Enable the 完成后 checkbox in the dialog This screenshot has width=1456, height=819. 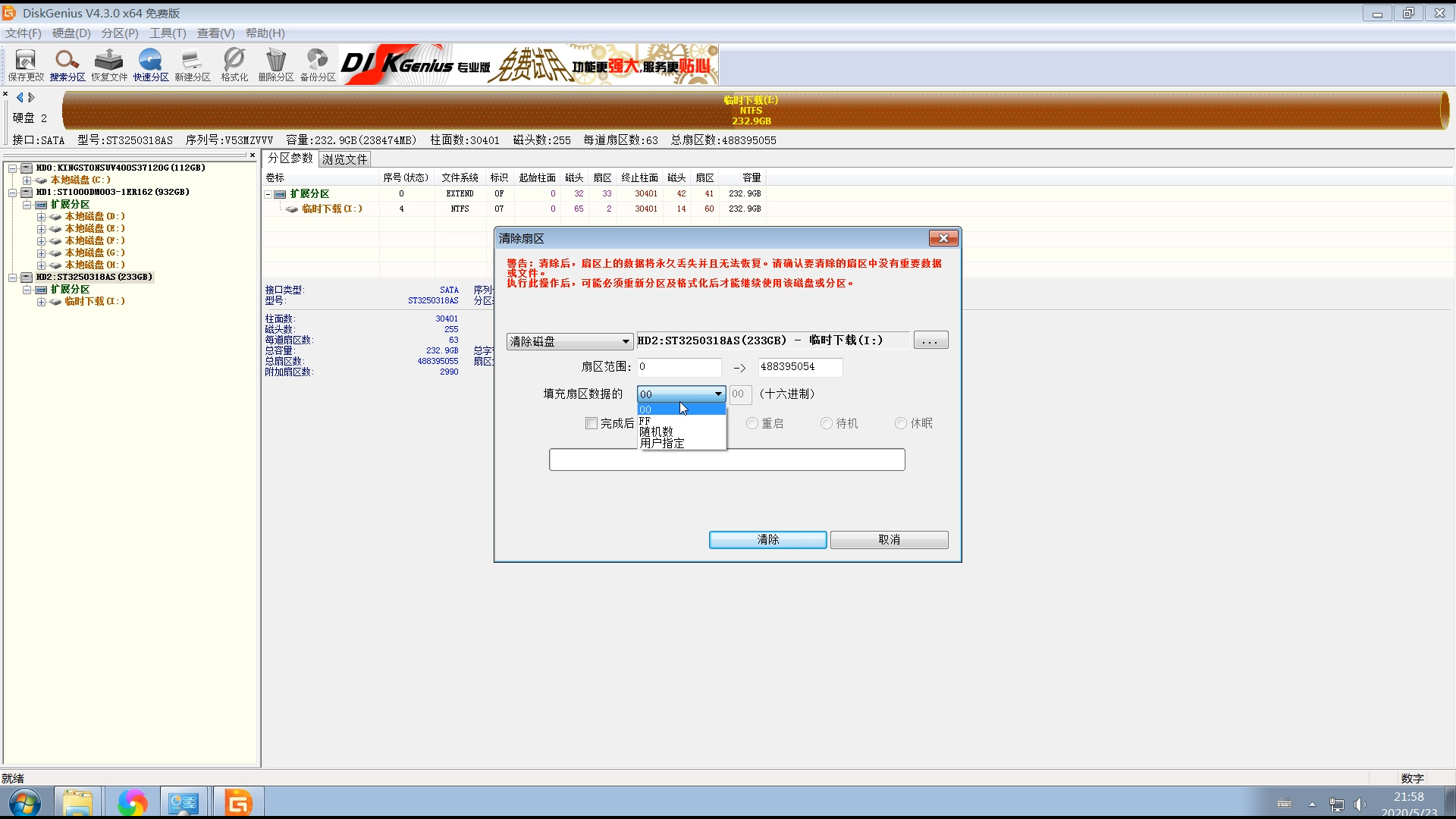tap(591, 423)
